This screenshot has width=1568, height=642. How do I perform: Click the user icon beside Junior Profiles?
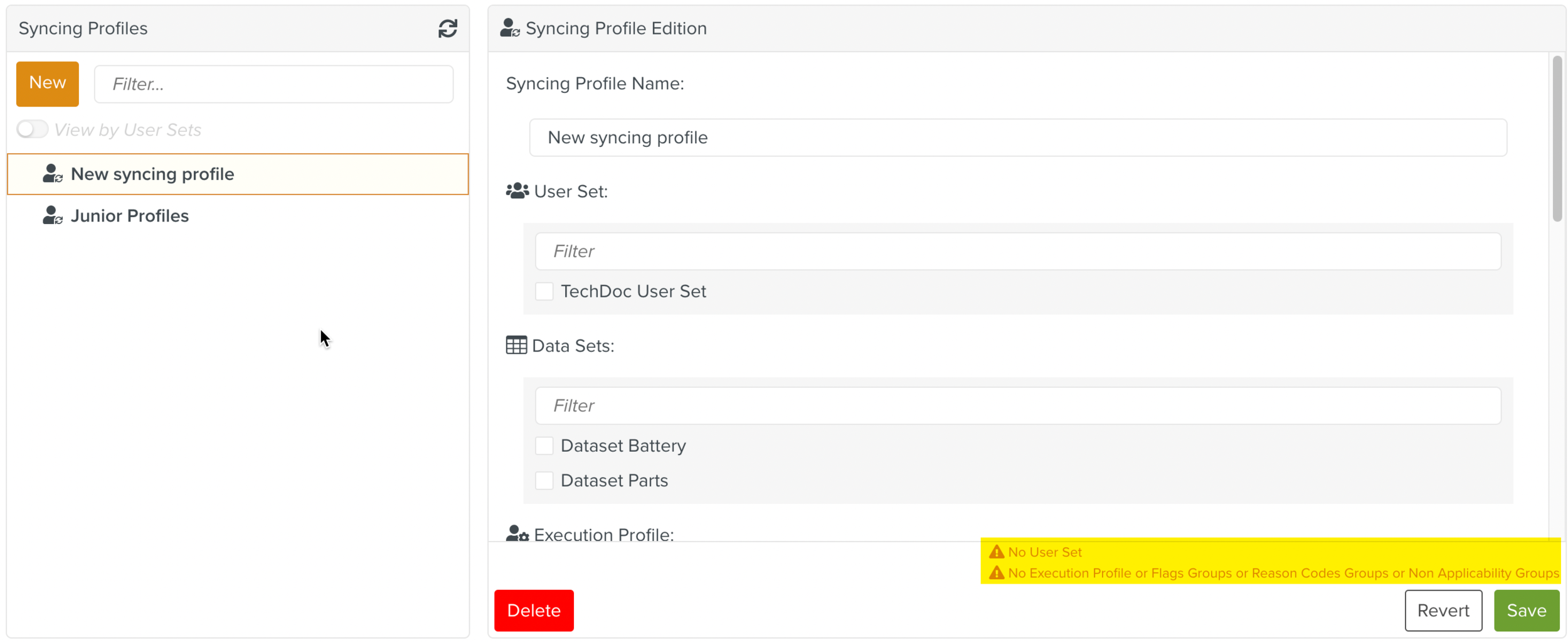[53, 215]
